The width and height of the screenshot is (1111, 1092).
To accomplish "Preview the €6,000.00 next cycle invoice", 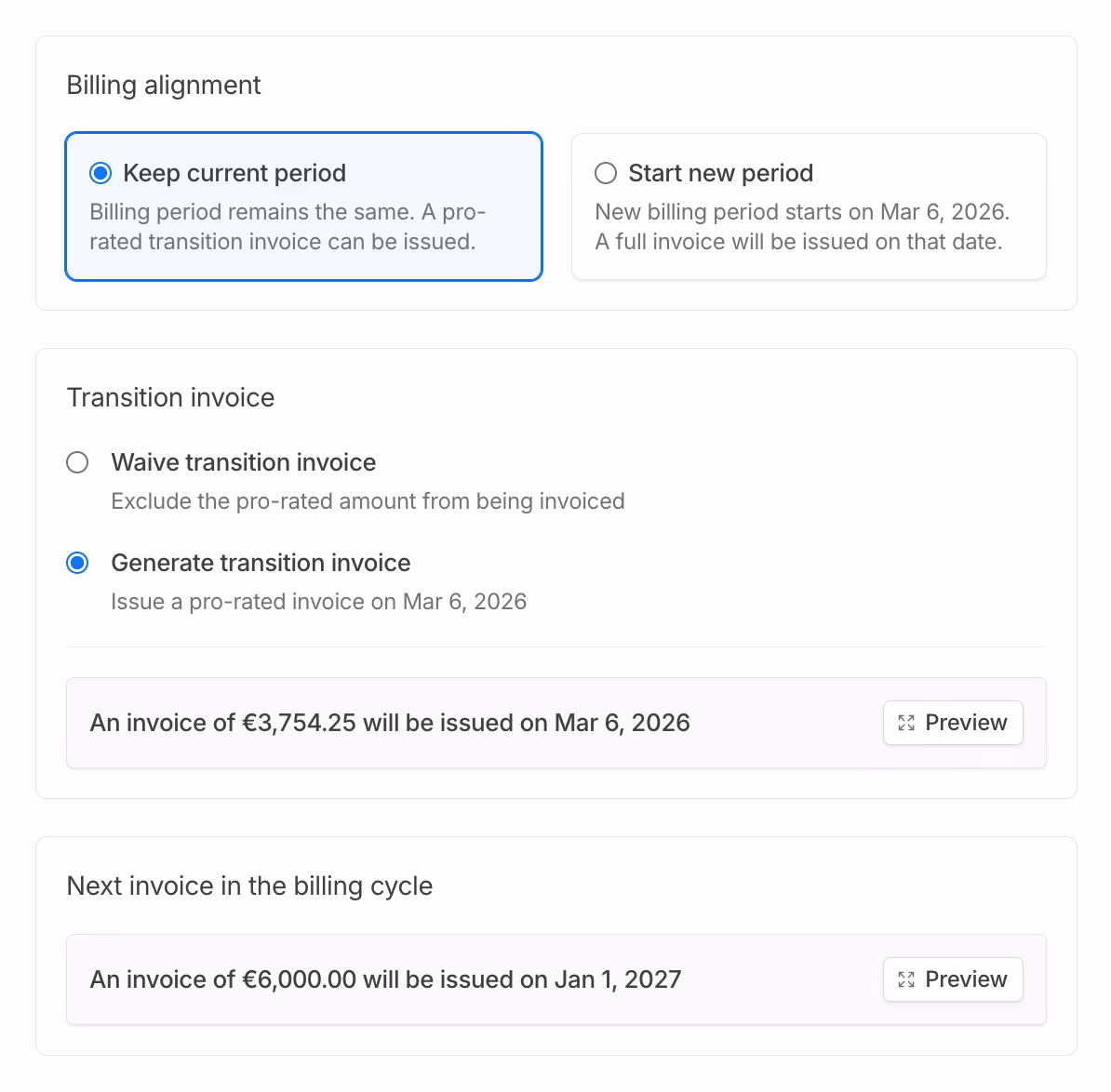I will (952, 979).
